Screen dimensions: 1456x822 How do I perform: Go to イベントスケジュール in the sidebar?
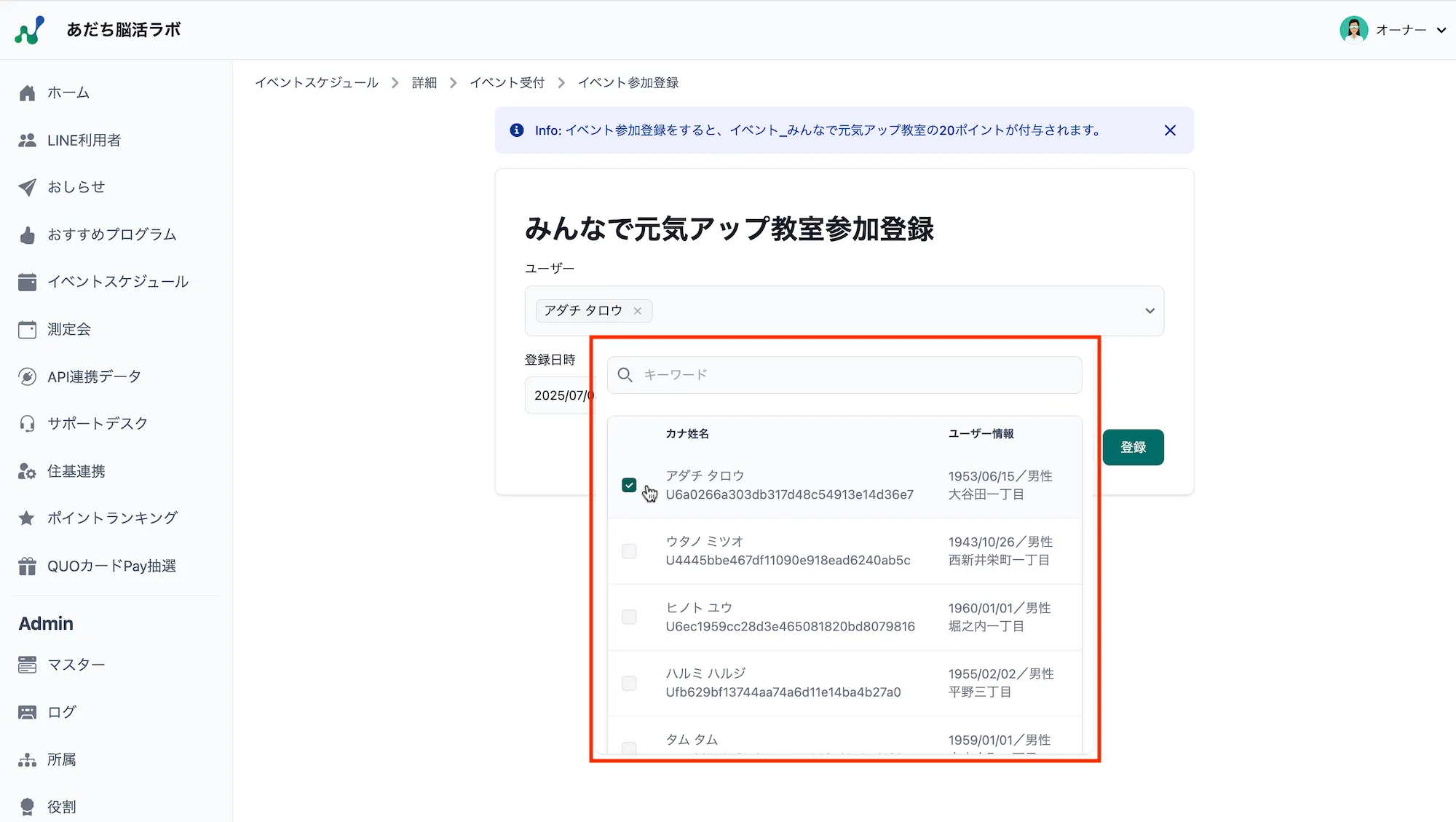118,282
